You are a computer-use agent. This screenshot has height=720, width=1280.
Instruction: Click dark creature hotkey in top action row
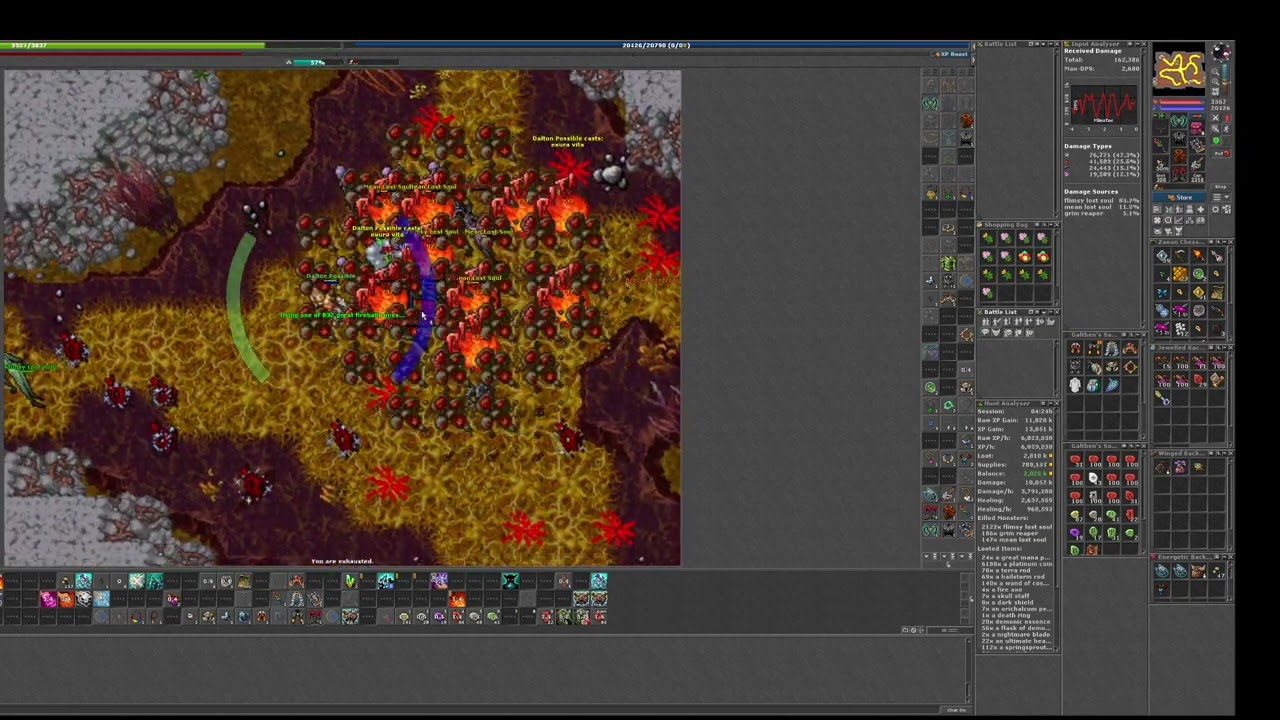[510, 580]
